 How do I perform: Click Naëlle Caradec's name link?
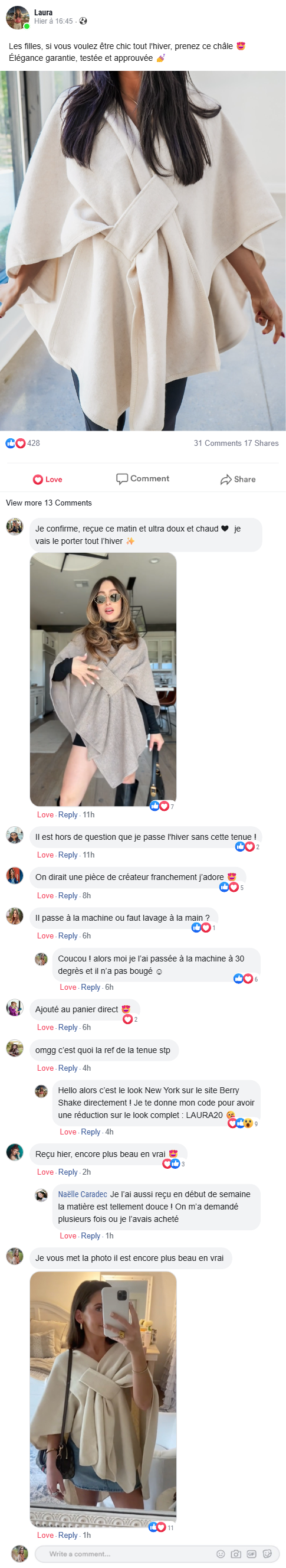pyautogui.click(x=83, y=1194)
